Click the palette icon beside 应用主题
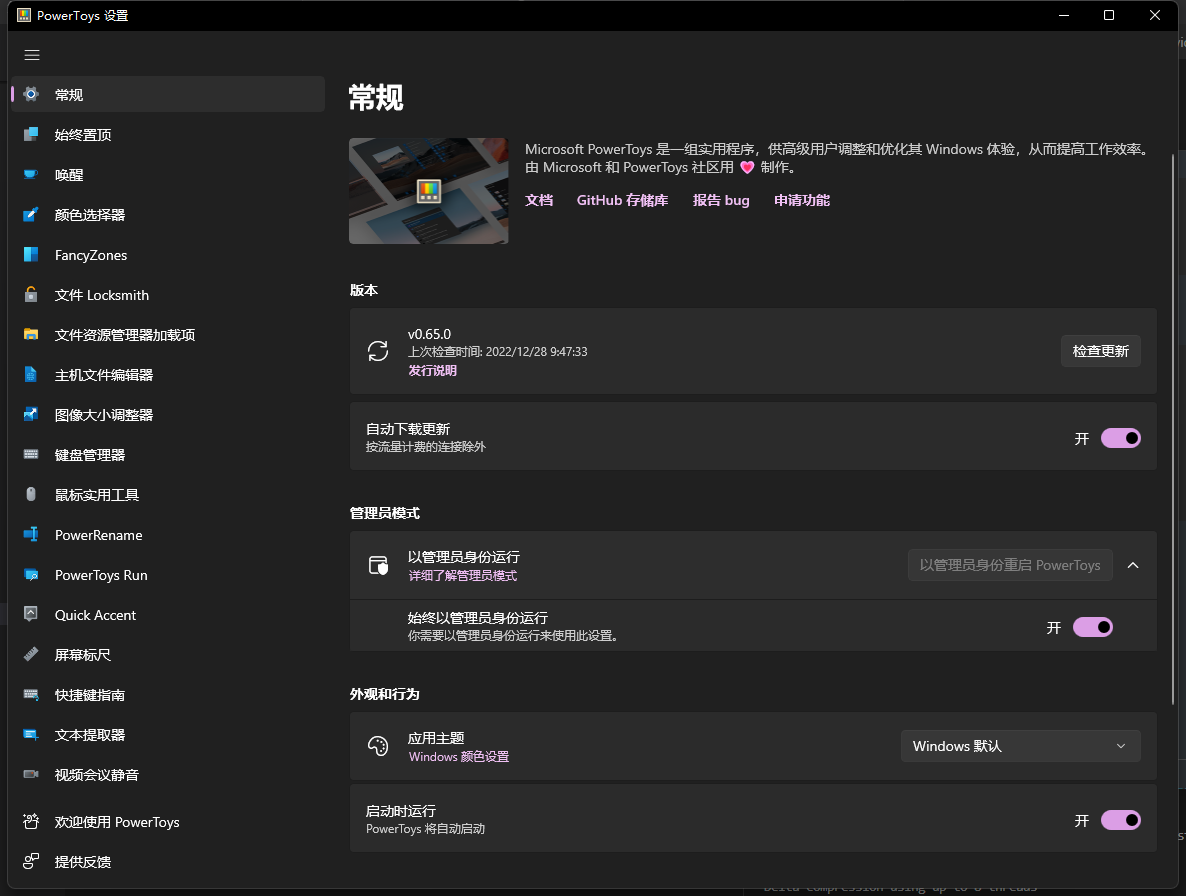 coord(378,746)
